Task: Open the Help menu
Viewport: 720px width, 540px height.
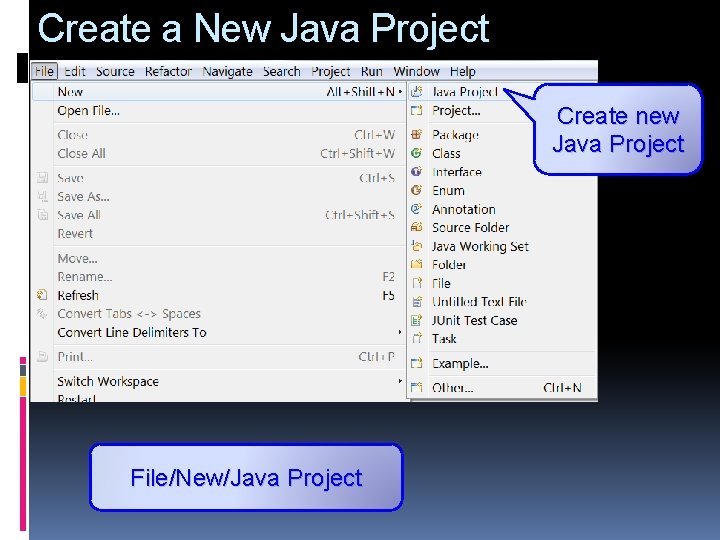Action: click(463, 72)
